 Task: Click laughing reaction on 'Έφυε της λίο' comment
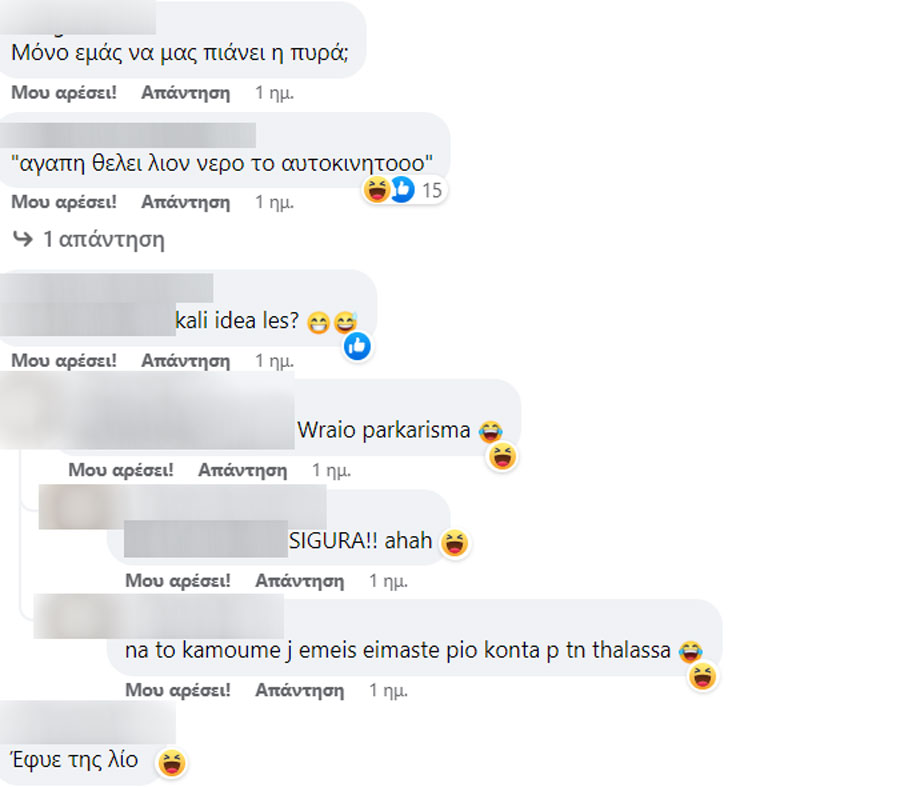pyautogui.click(x=172, y=763)
